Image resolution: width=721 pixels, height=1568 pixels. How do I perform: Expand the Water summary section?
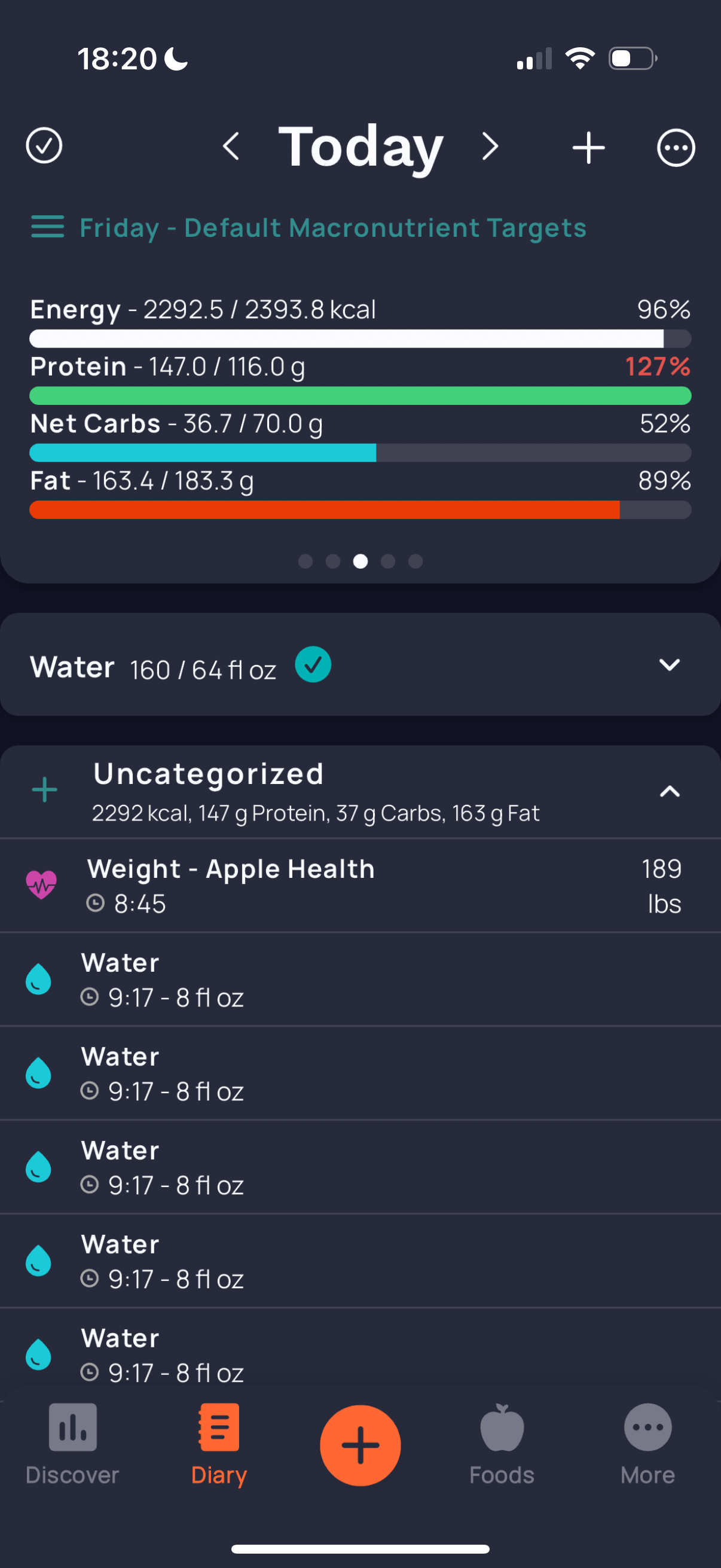[x=669, y=665]
